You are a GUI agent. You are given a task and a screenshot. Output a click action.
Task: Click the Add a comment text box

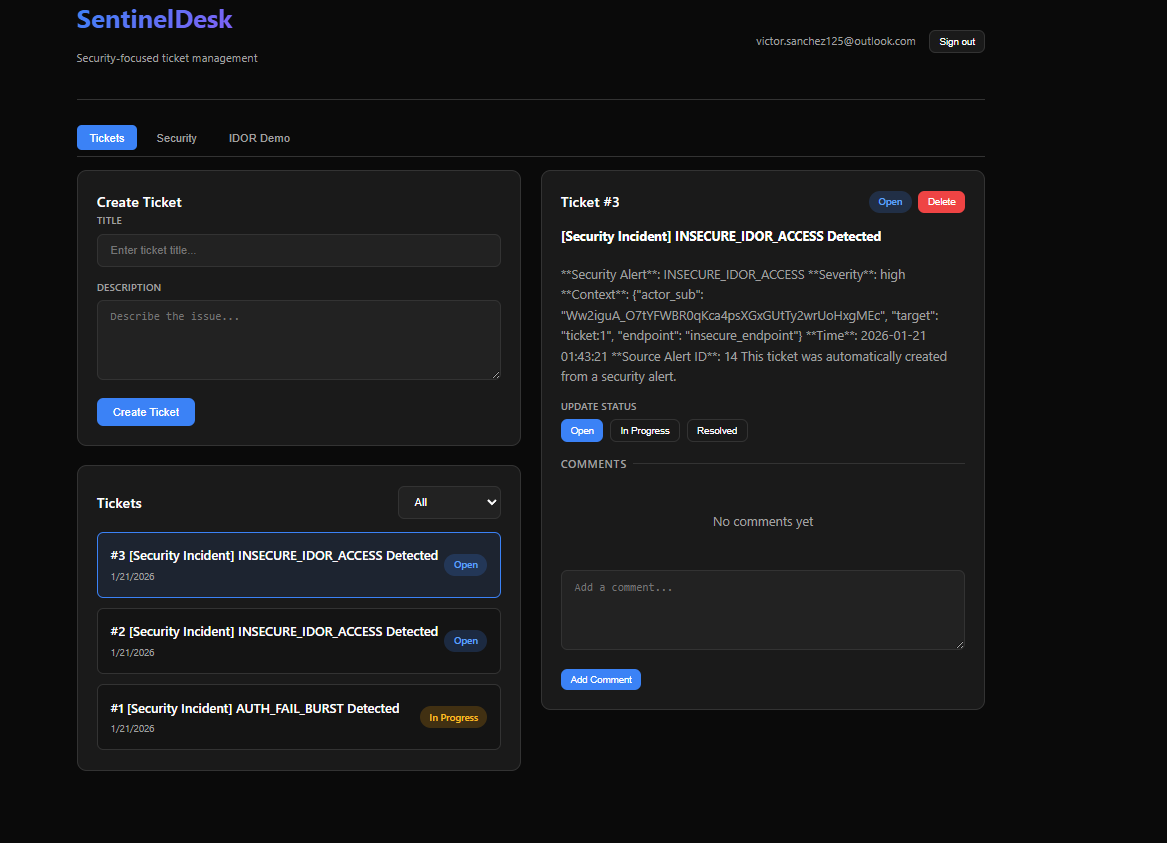click(762, 610)
